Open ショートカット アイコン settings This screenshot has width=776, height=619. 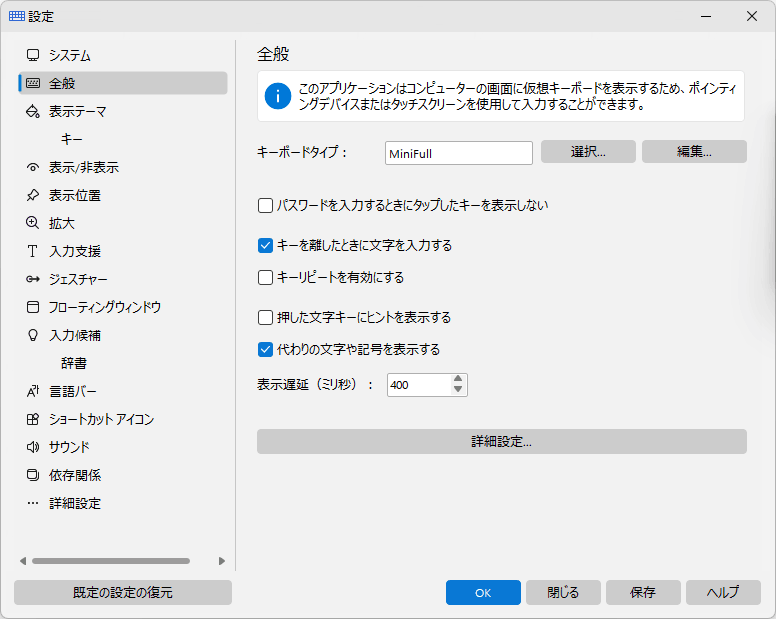tap(123, 419)
